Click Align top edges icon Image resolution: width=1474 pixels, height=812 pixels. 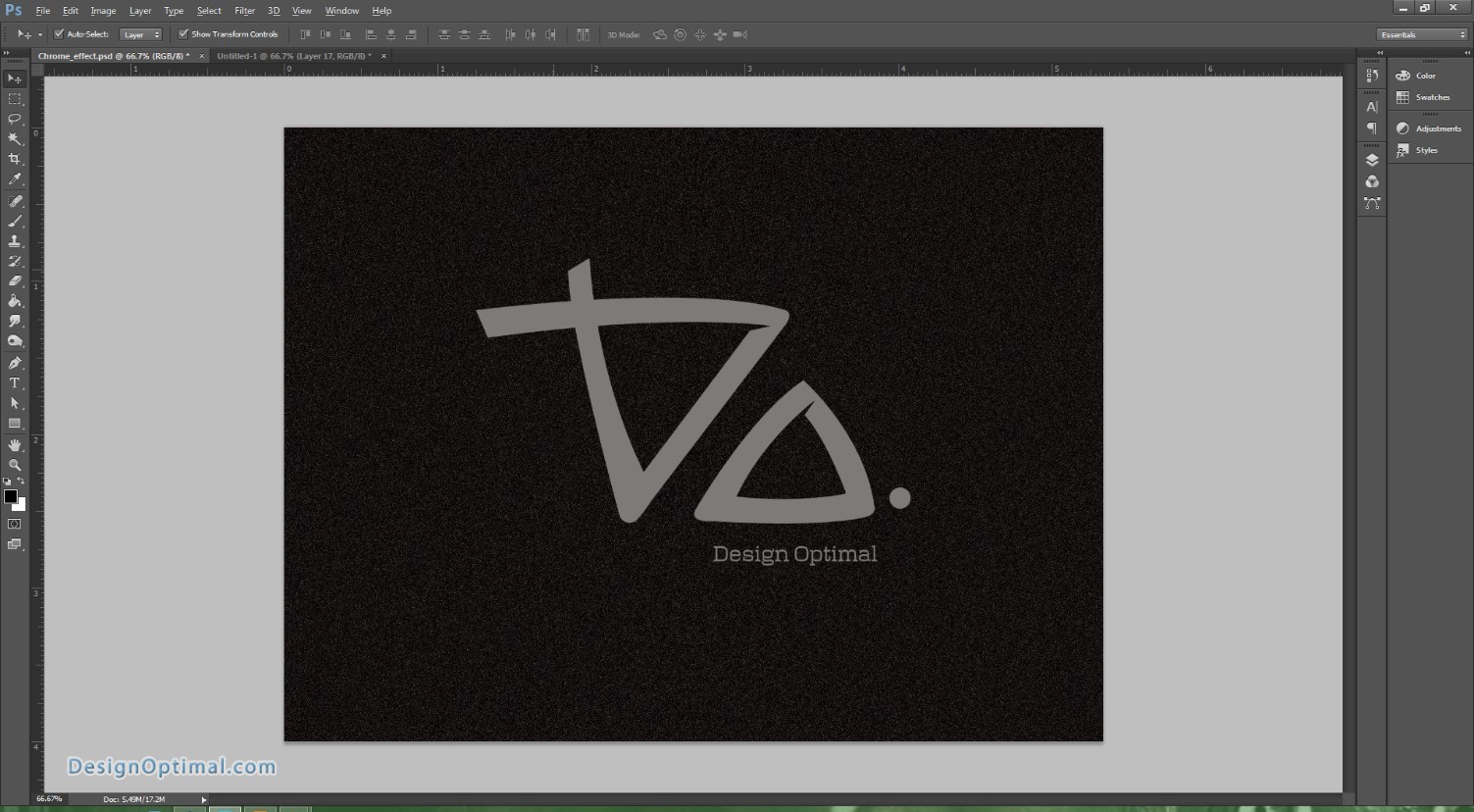click(305, 34)
